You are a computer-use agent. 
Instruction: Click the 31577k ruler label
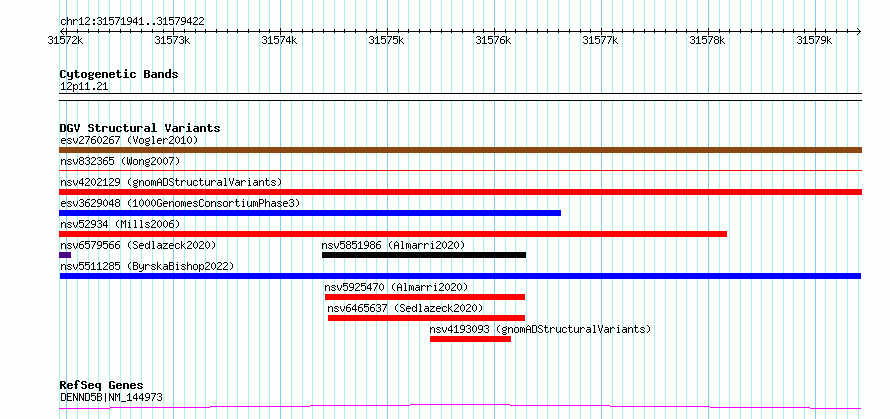click(x=601, y=40)
